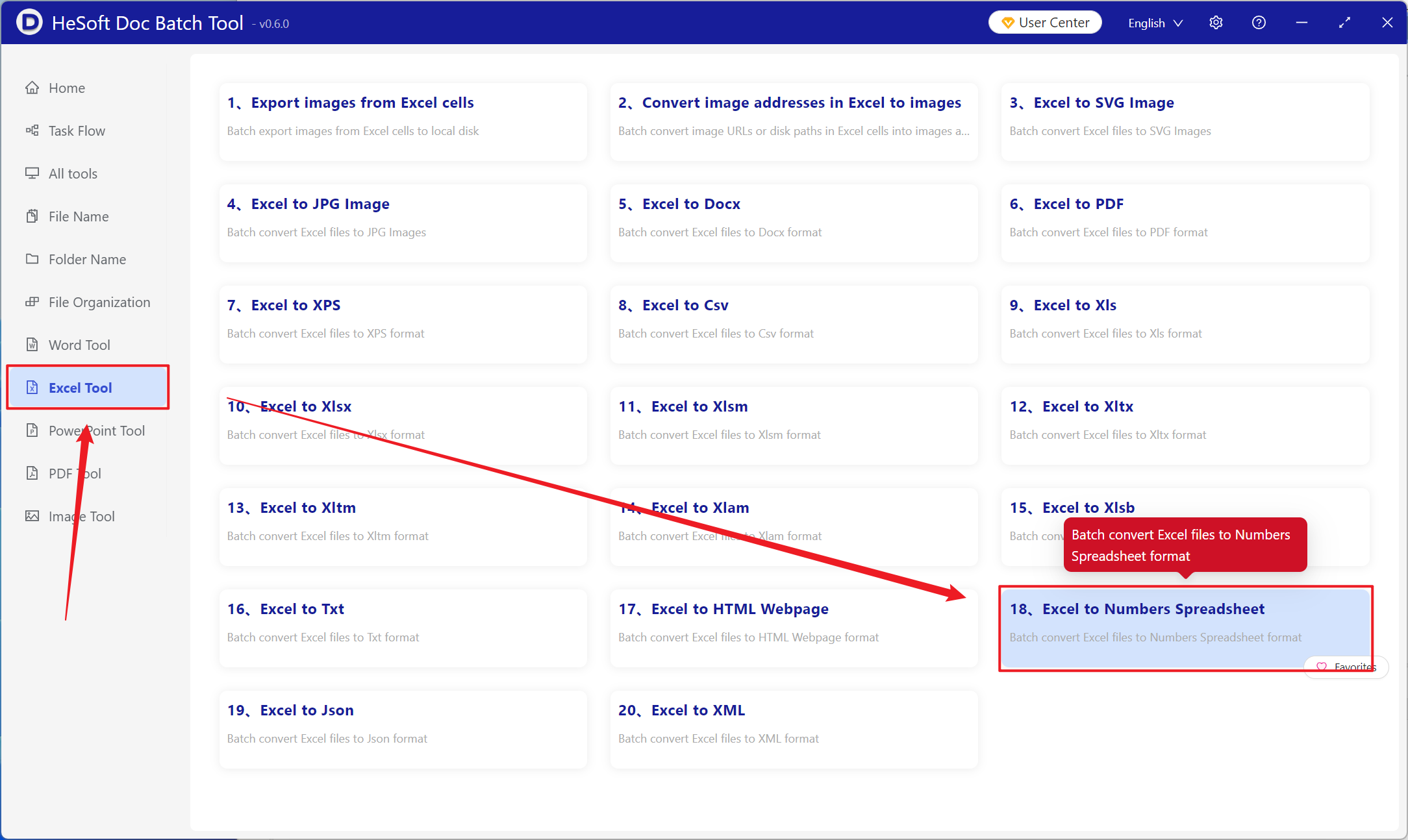Close the HeSoft Doc Batch Tool window

pyautogui.click(x=1387, y=23)
